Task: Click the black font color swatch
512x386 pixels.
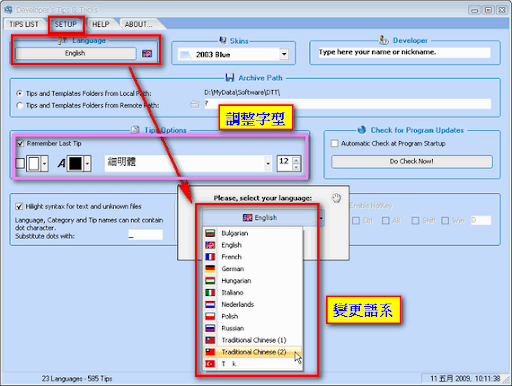Action: tap(75, 164)
